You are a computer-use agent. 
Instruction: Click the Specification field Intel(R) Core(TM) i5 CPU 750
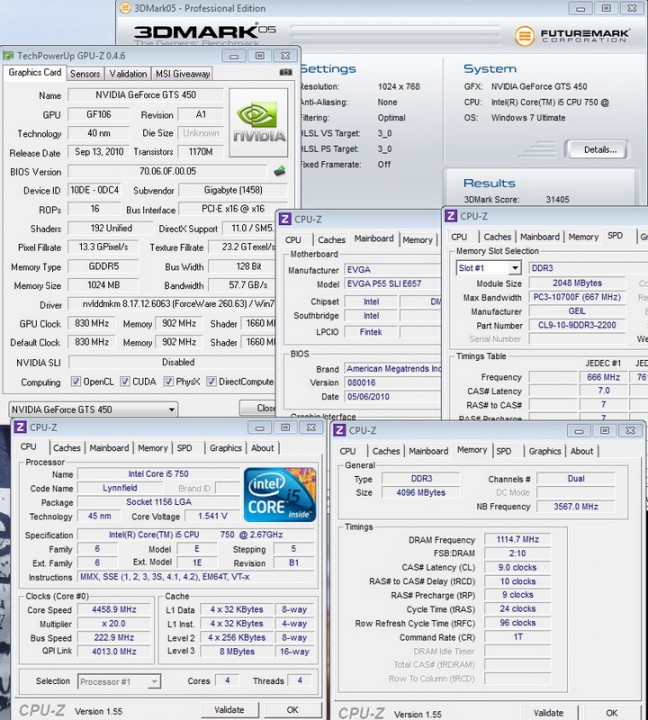(196, 535)
